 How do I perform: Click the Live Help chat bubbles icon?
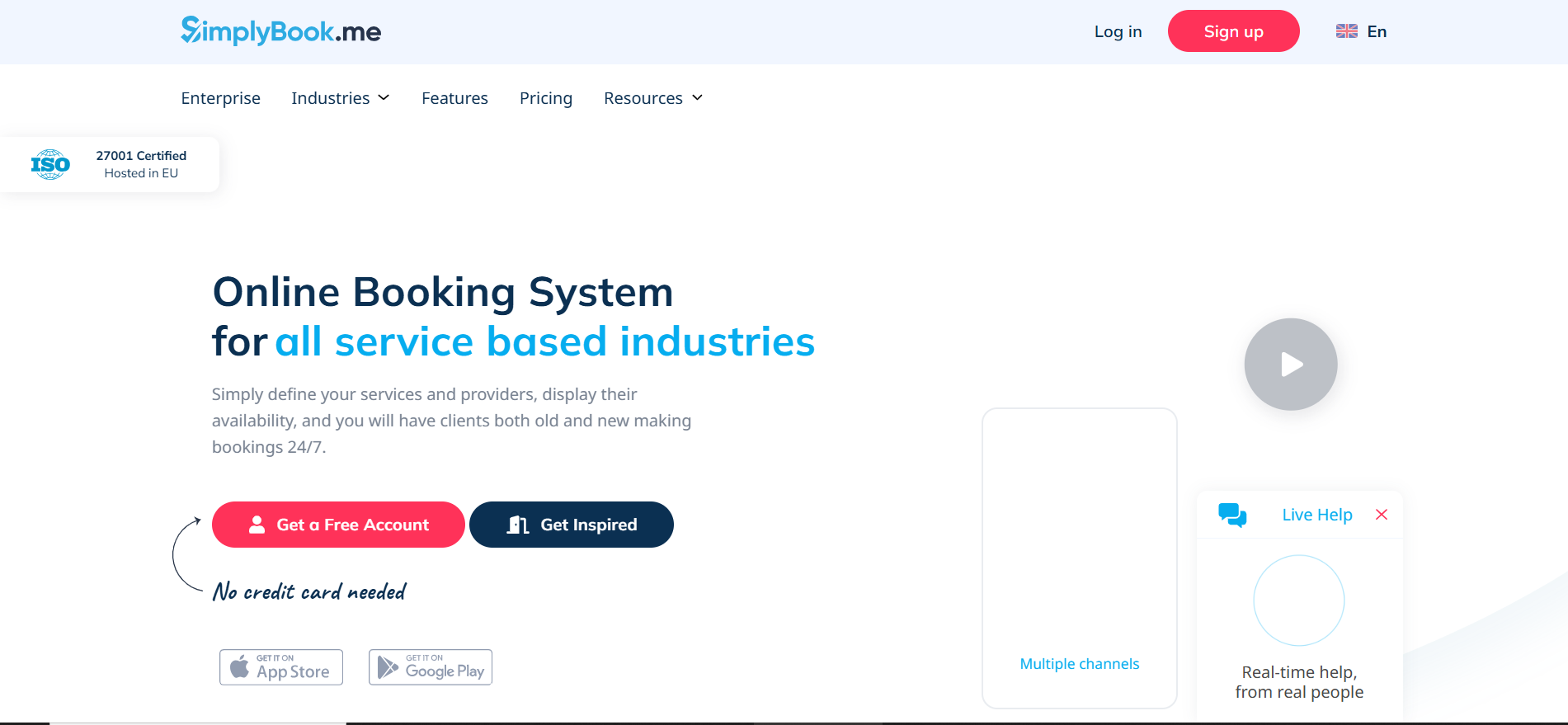click(1232, 515)
